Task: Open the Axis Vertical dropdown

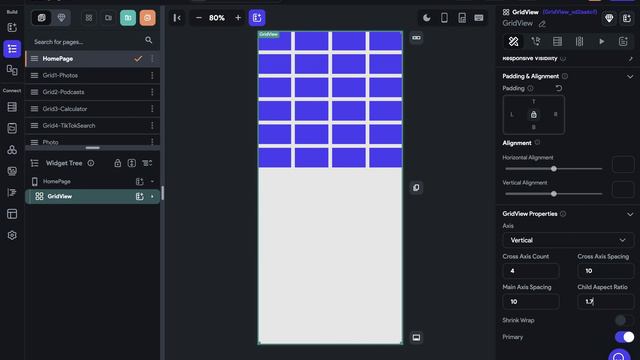Action: point(568,240)
